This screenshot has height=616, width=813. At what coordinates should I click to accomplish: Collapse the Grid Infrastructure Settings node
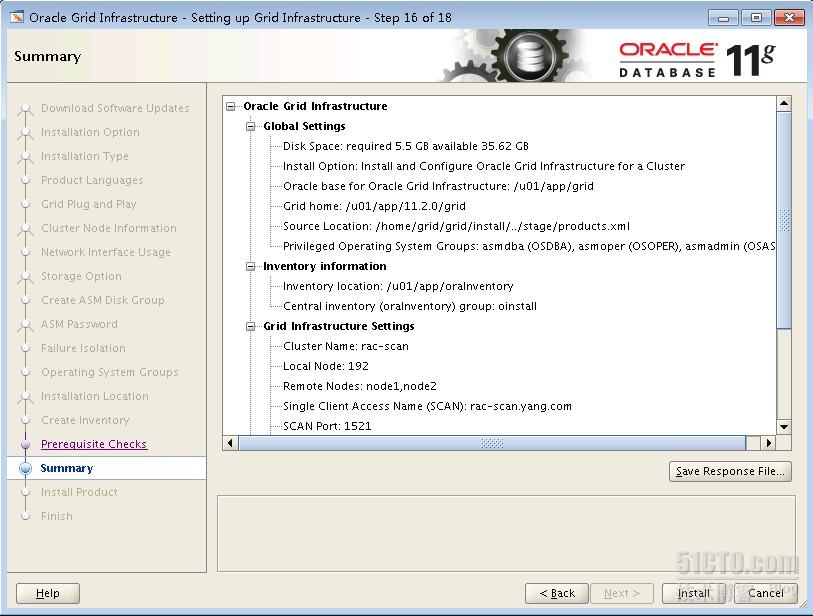click(250, 326)
